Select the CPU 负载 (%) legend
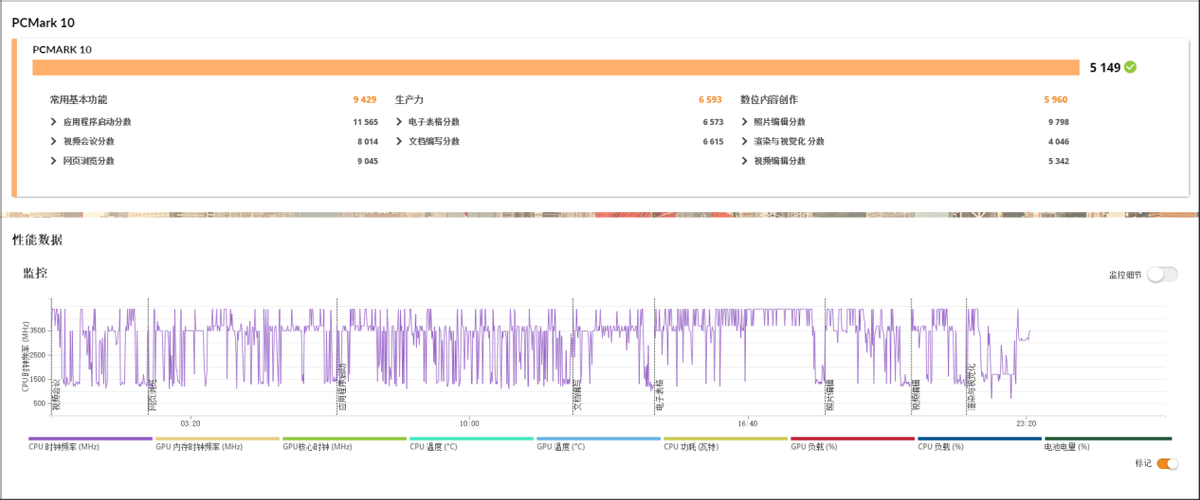 pyautogui.click(x=979, y=443)
